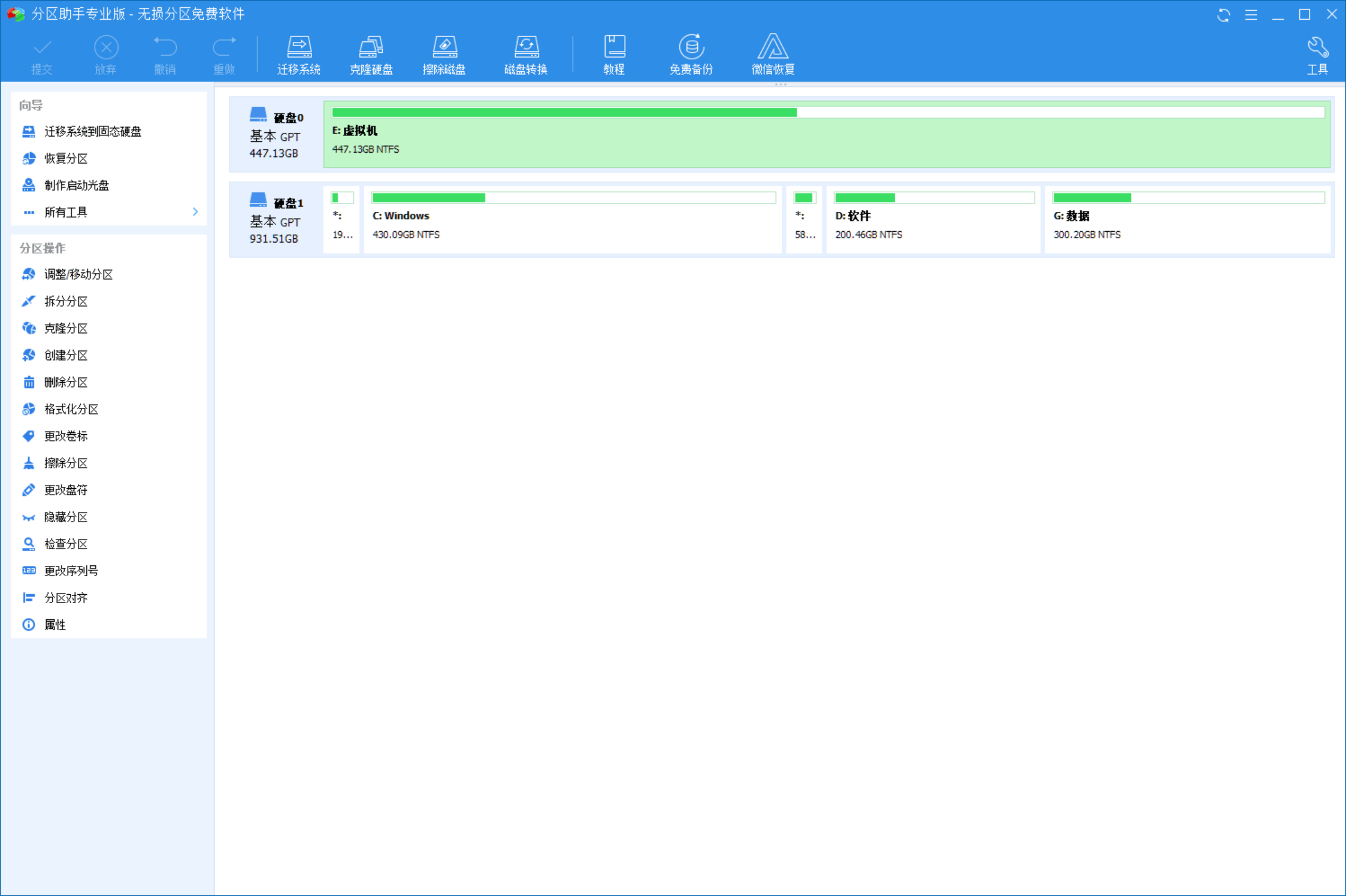Select the 硬盘0 disk header

[276, 134]
